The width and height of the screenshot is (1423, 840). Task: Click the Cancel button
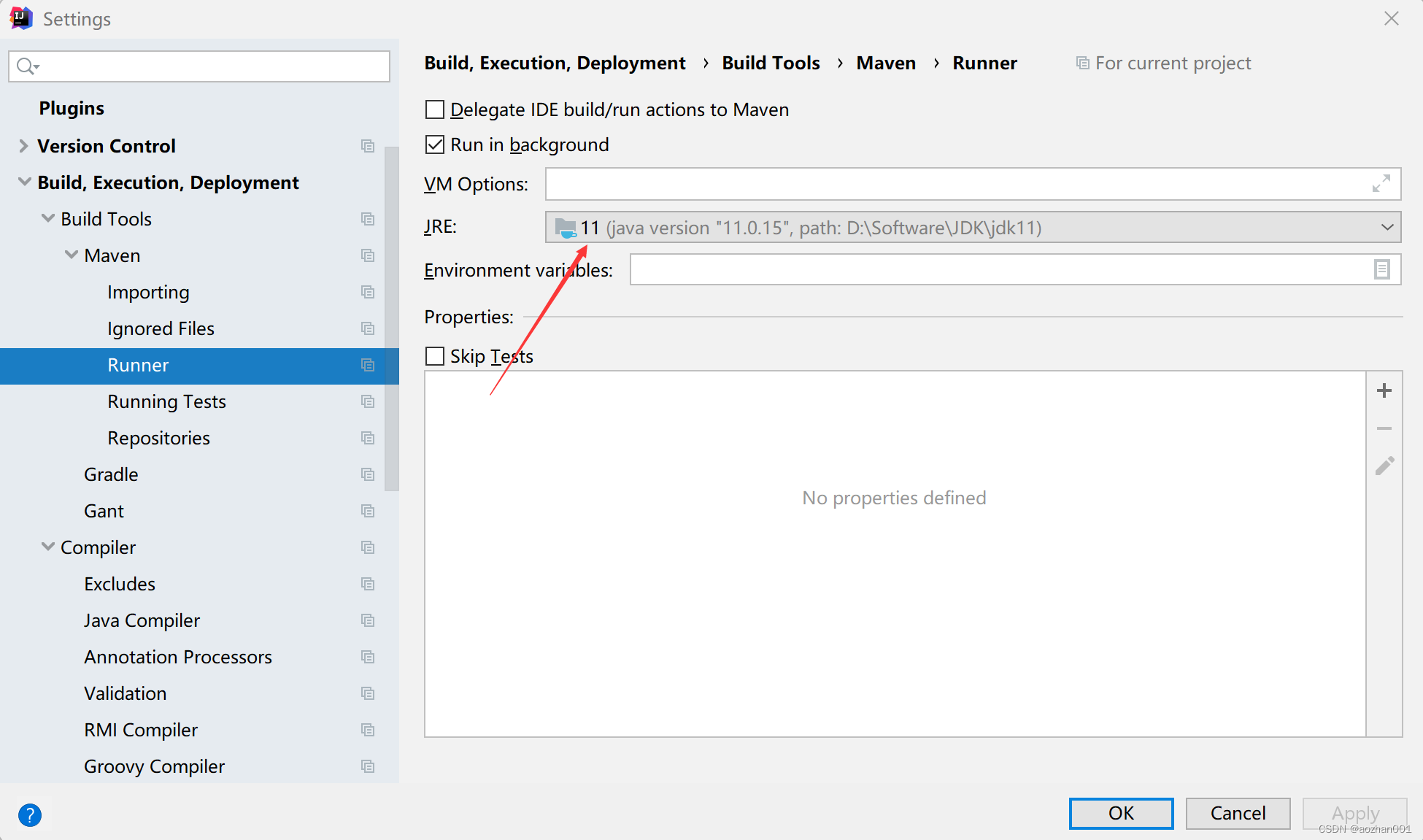point(1238,813)
